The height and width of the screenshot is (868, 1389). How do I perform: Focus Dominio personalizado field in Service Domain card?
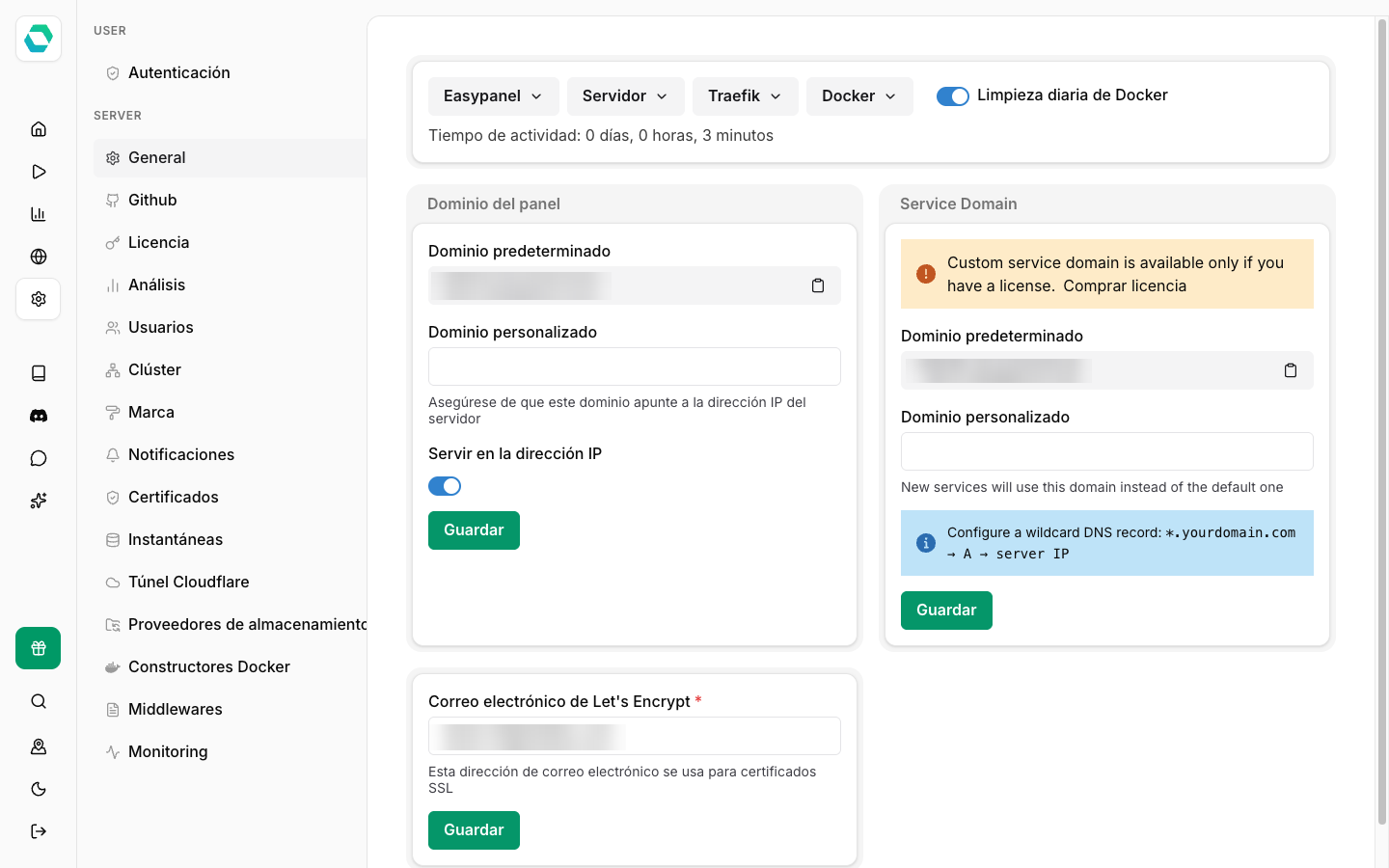[x=1107, y=451]
